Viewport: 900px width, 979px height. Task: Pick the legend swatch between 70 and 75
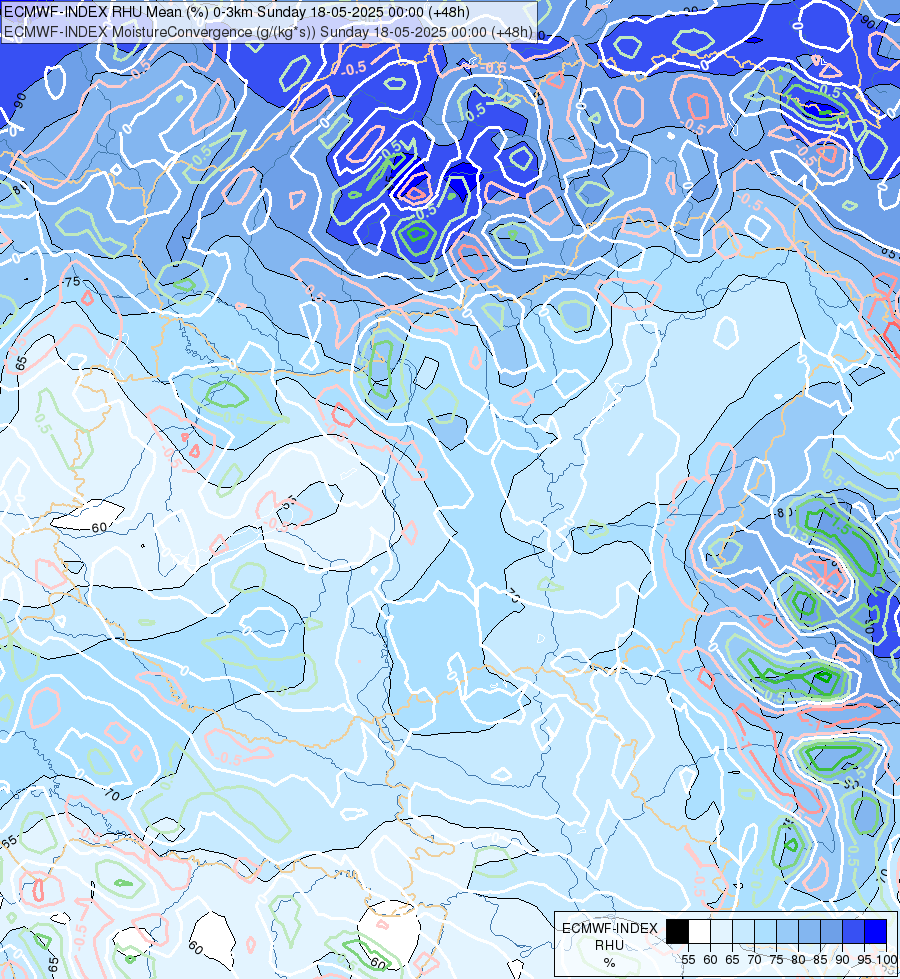point(766,931)
